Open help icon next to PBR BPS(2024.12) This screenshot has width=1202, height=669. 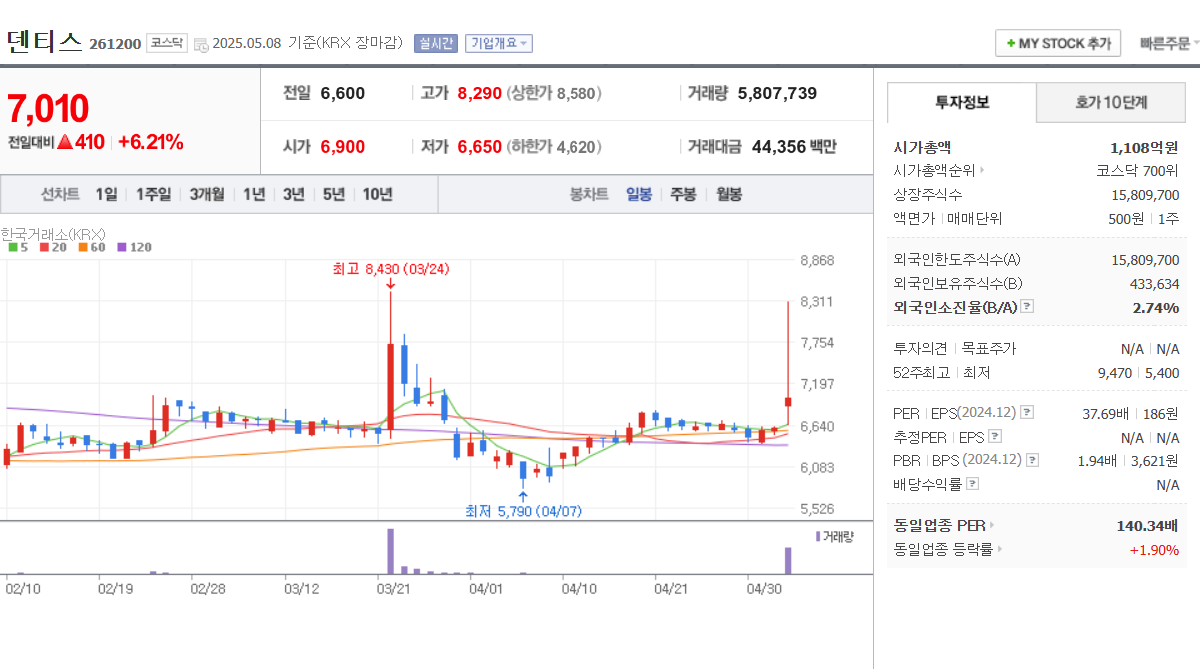1033,460
